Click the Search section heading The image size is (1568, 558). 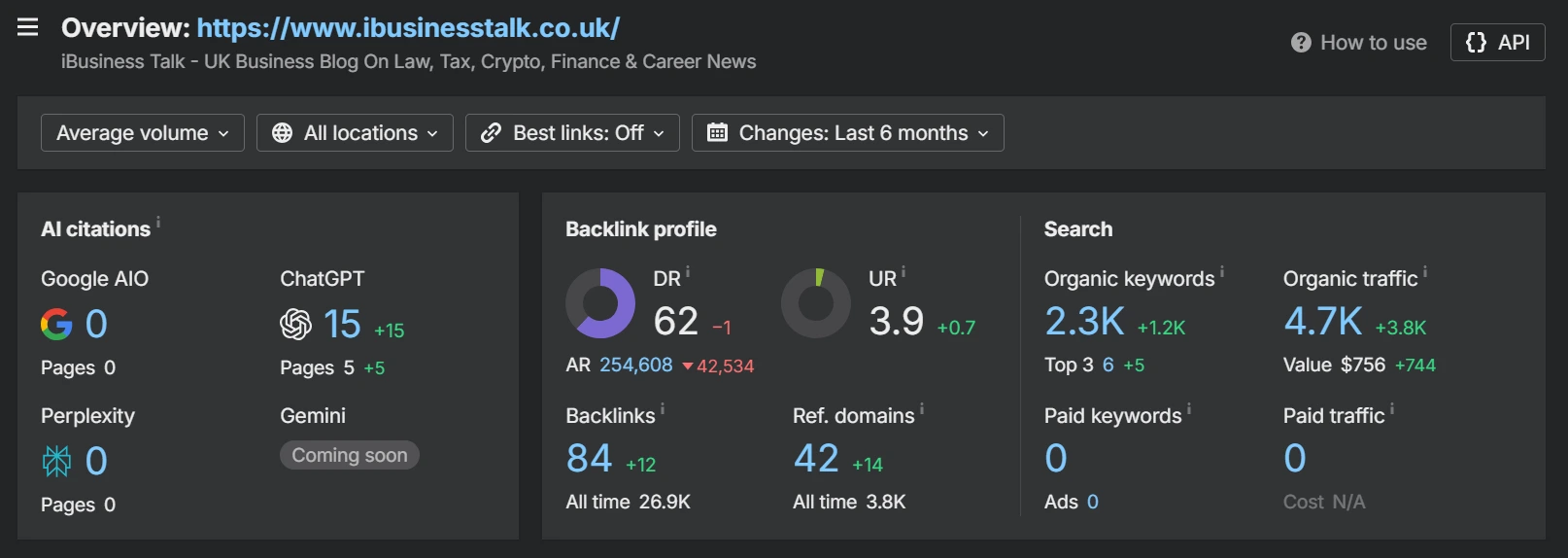pos(1078,229)
